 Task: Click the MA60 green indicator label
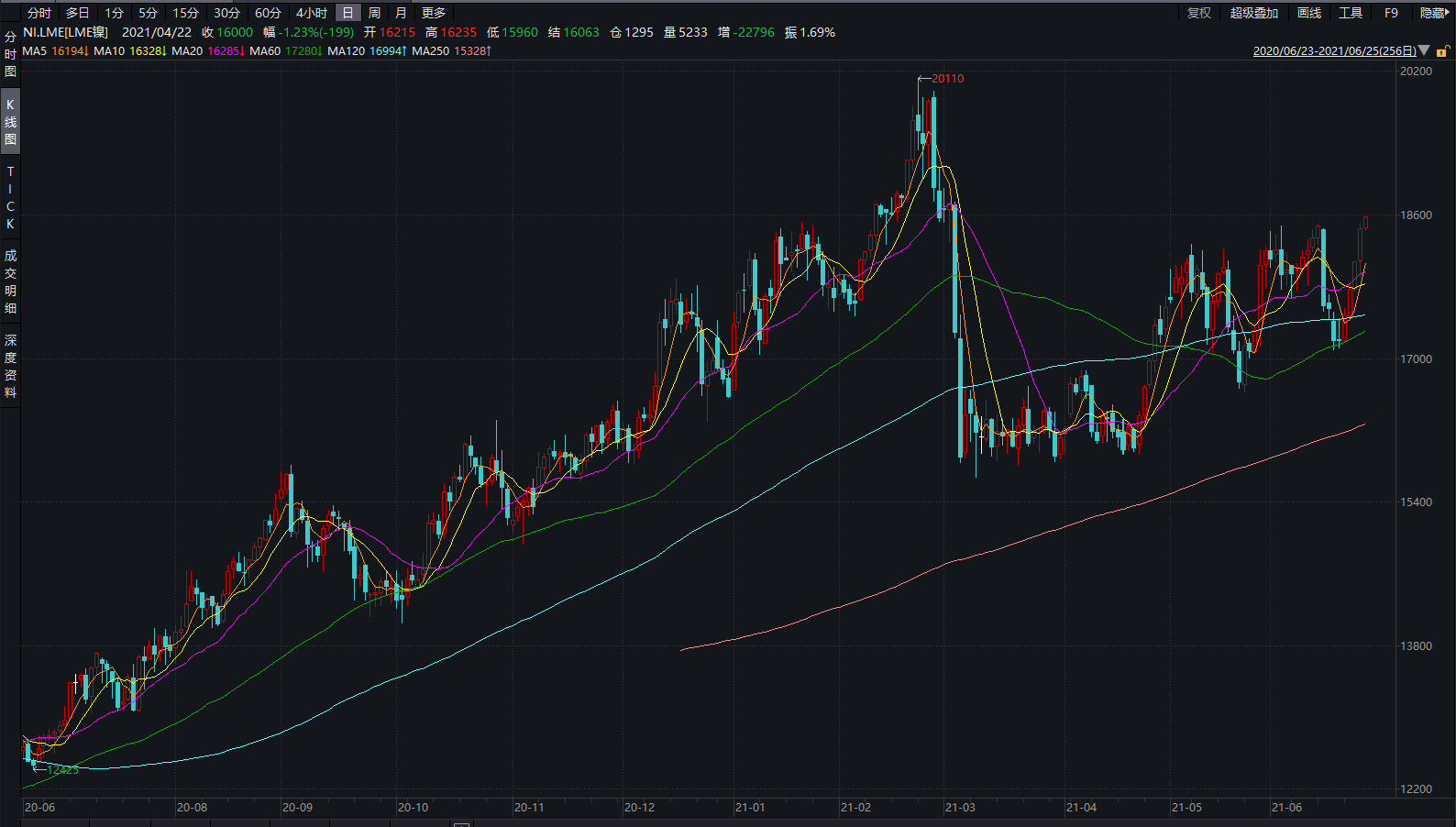click(x=285, y=51)
